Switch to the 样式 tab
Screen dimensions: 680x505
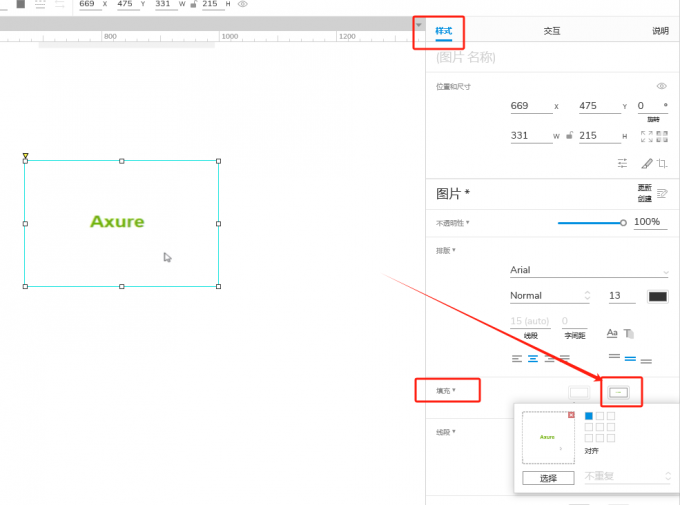443,31
